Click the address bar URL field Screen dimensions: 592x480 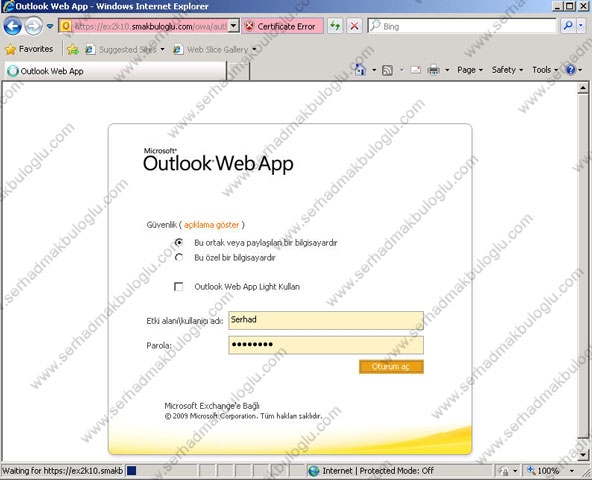coord(144,26)
